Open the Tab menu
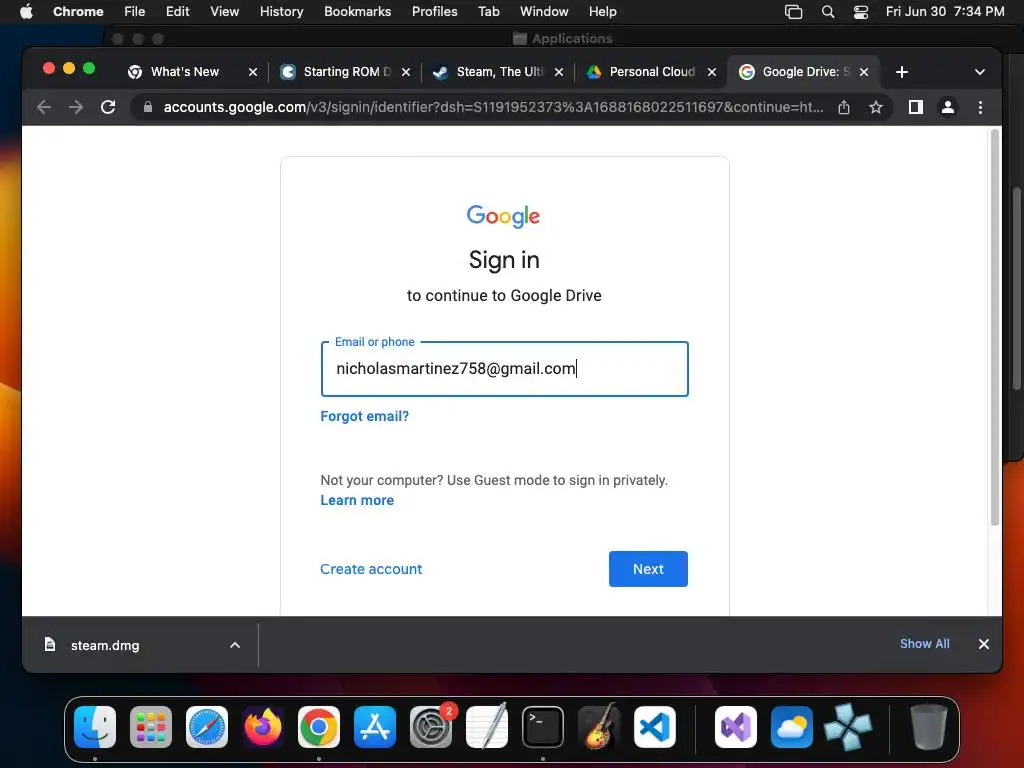Image resolution: width=1024 pixels, height=768 pixels. pyautogui.click(x=488, y=12)
